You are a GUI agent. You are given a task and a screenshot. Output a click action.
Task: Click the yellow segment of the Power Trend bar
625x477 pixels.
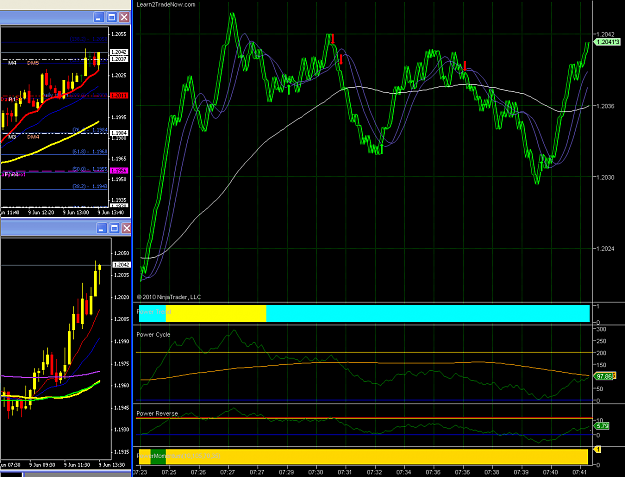pos(216,313)
